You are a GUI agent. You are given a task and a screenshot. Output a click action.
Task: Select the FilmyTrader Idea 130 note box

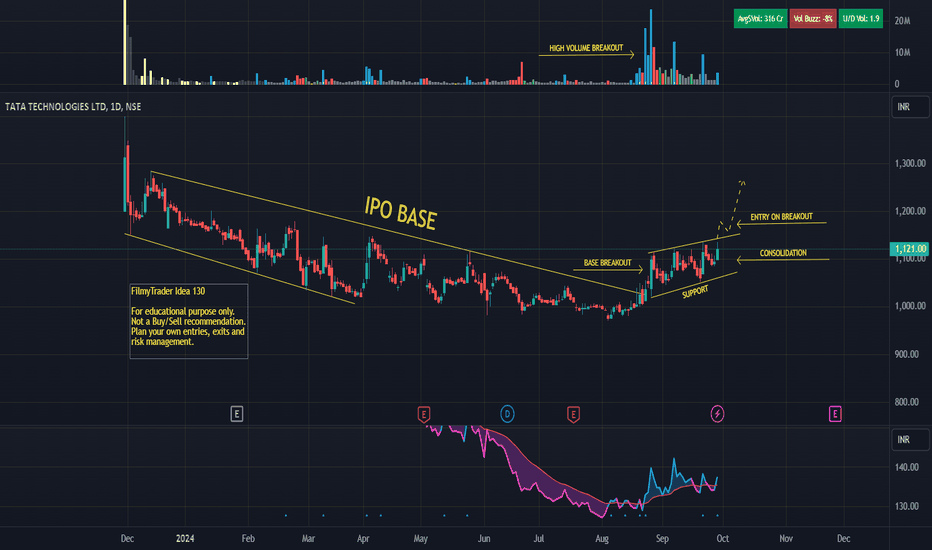coord(188,321)
